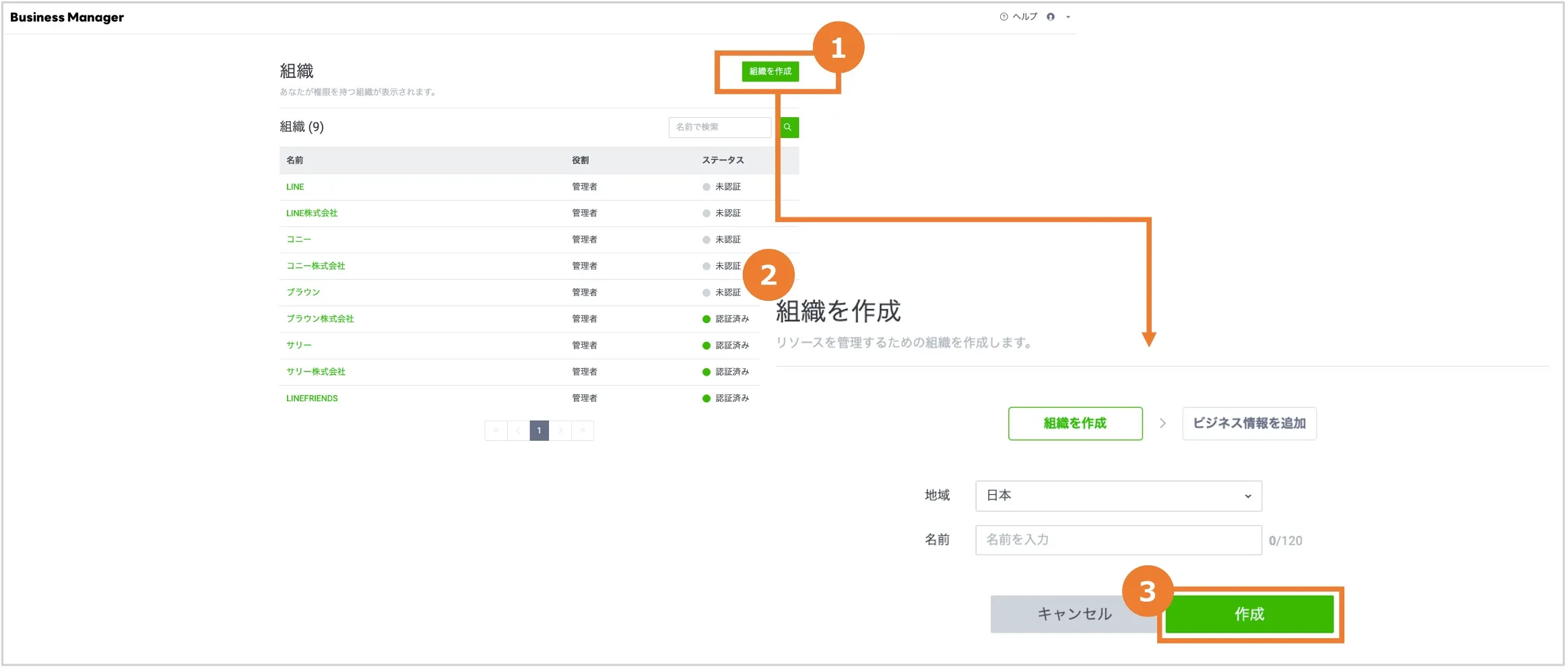Click the 名前で検索 search field
Viewport: 1568px width, 669px height.
coord(719,127)
